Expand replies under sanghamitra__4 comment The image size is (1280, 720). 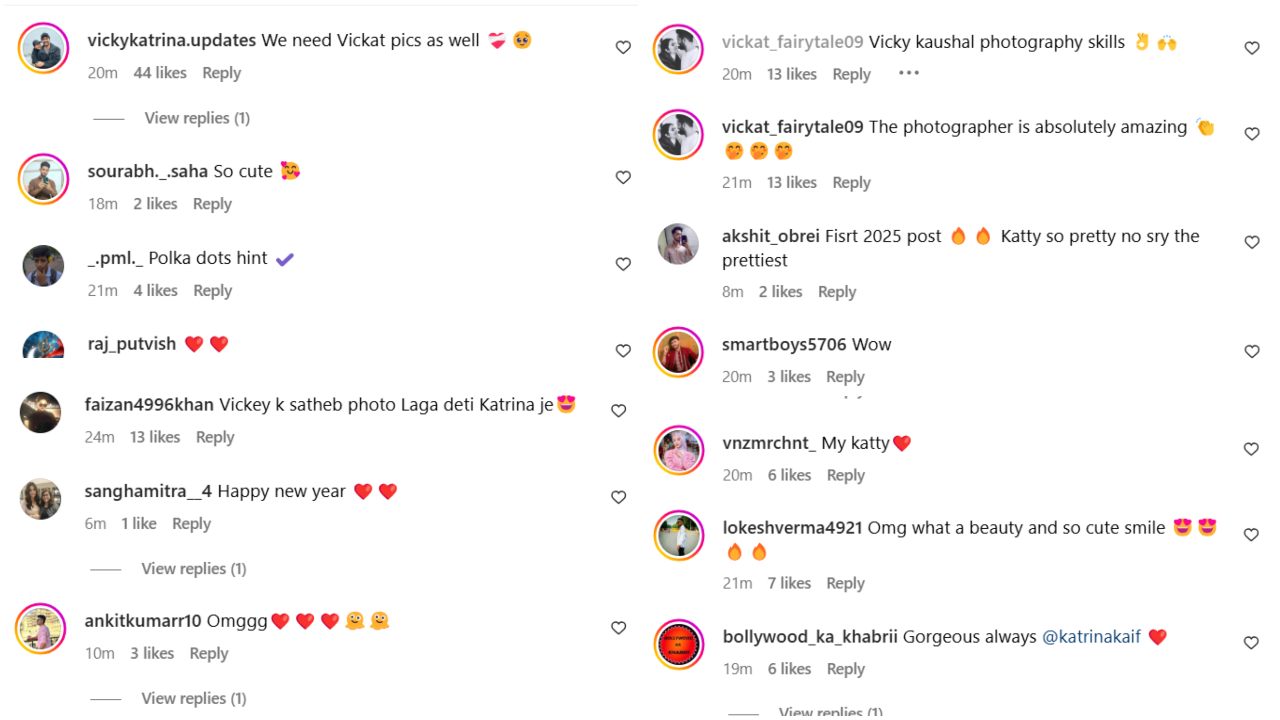tap(194, 568)
